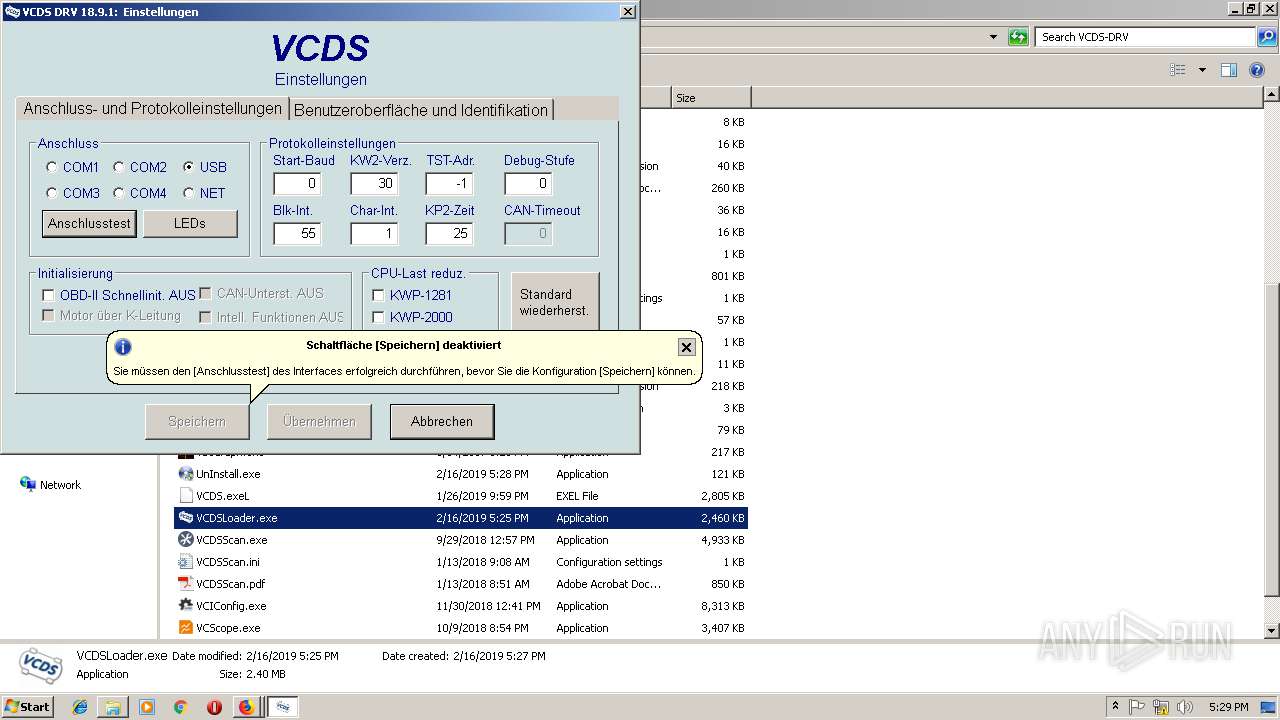Viewport: 1280px width, 720px height.
Task: Click the VCDS logo in details pane
Action: point(40,665)
